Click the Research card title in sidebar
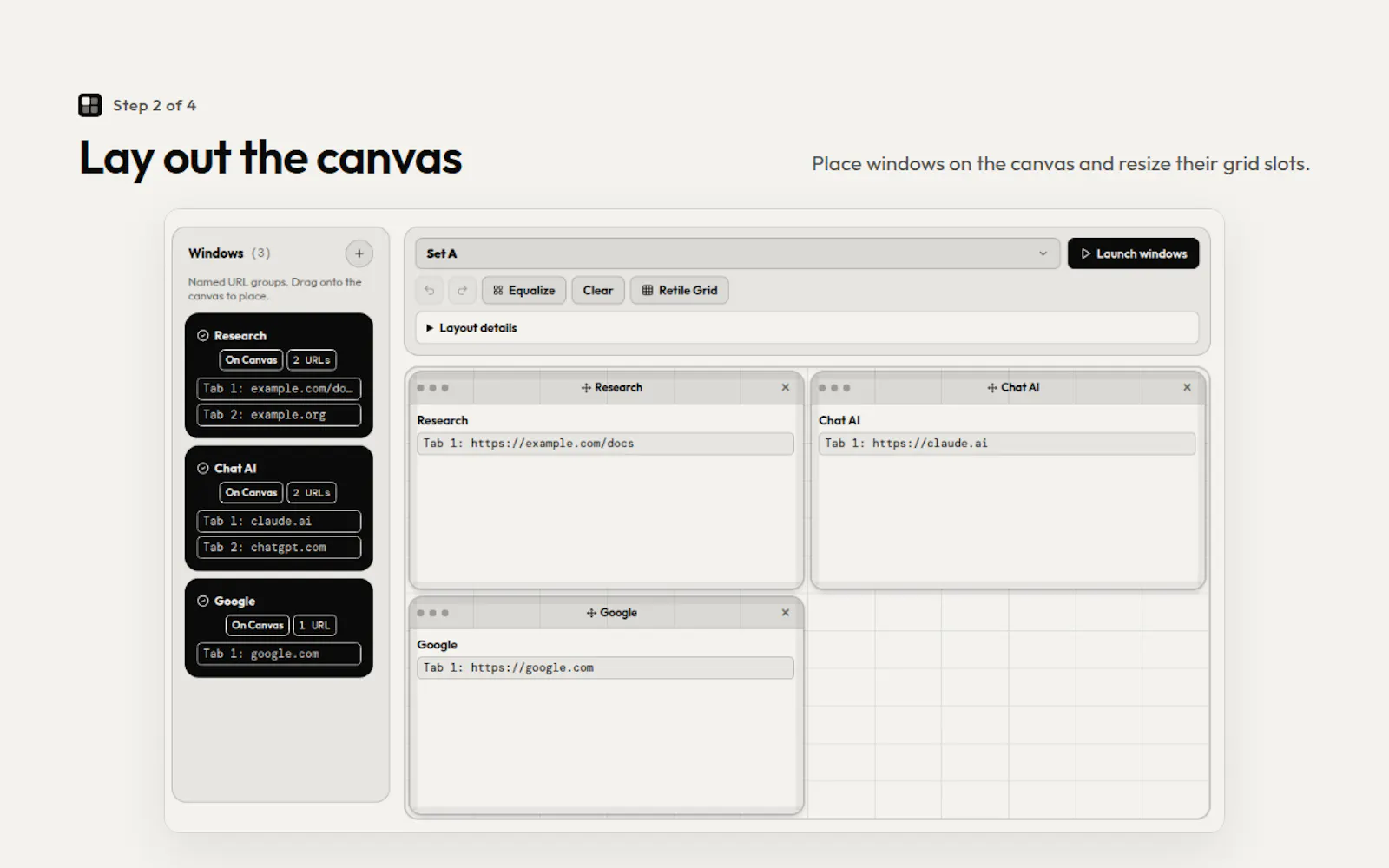Viewport: 1389px width, 868px height. click(240, 336)
